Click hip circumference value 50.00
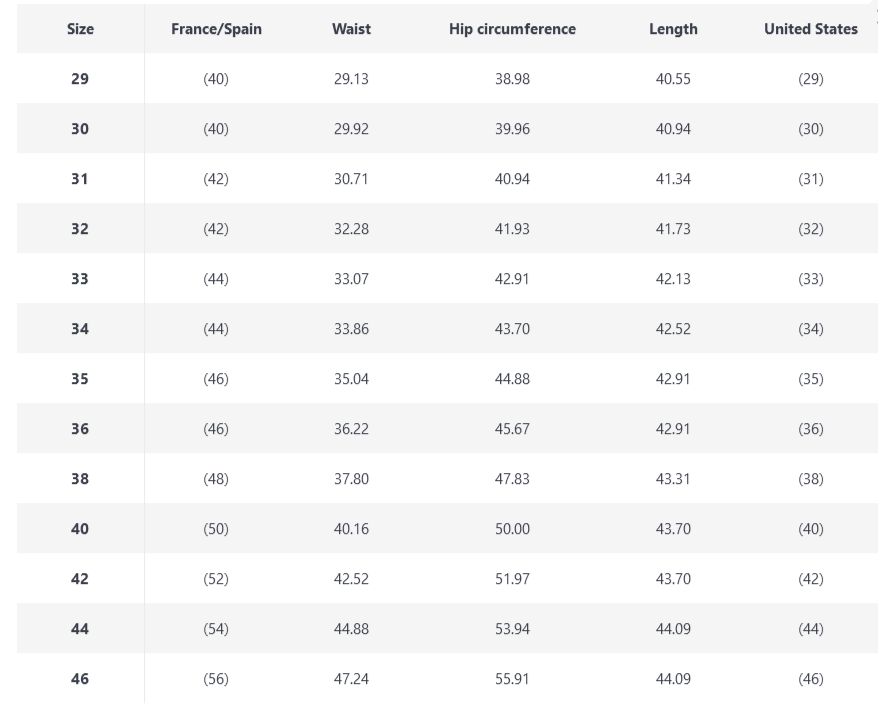878x709 pixels. tap(512, 529)
